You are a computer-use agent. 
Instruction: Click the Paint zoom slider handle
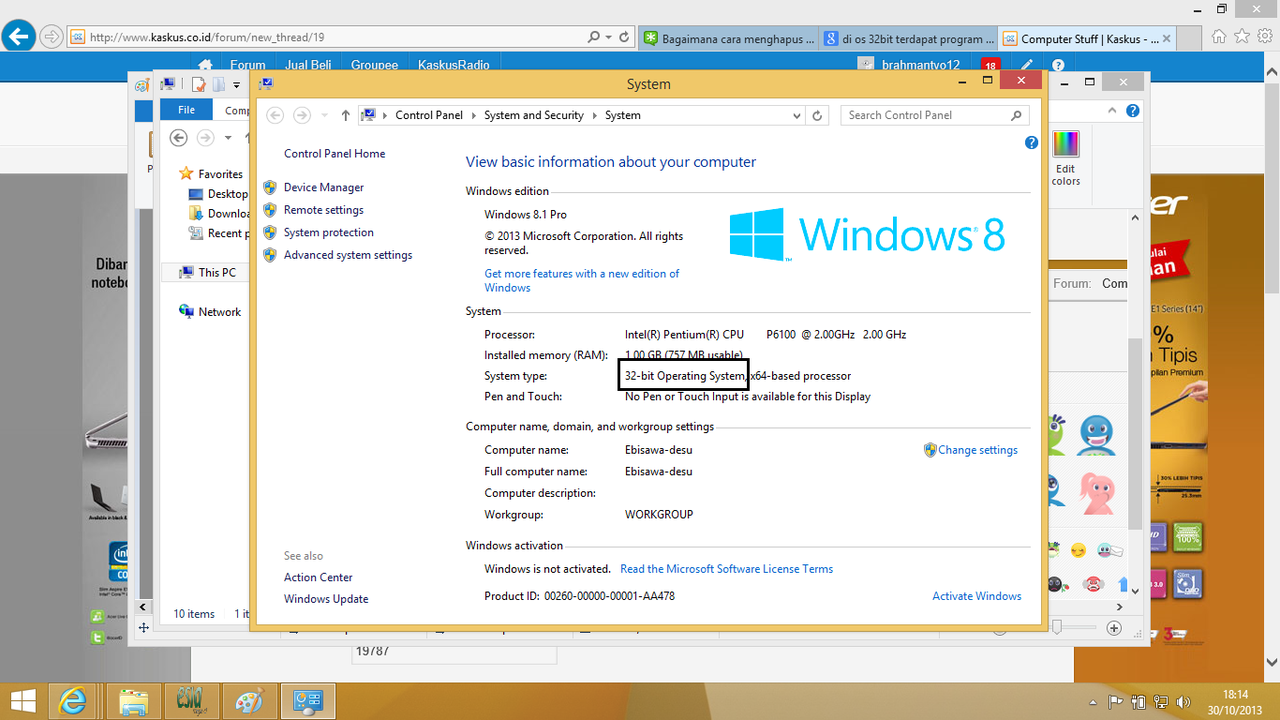1057,627
